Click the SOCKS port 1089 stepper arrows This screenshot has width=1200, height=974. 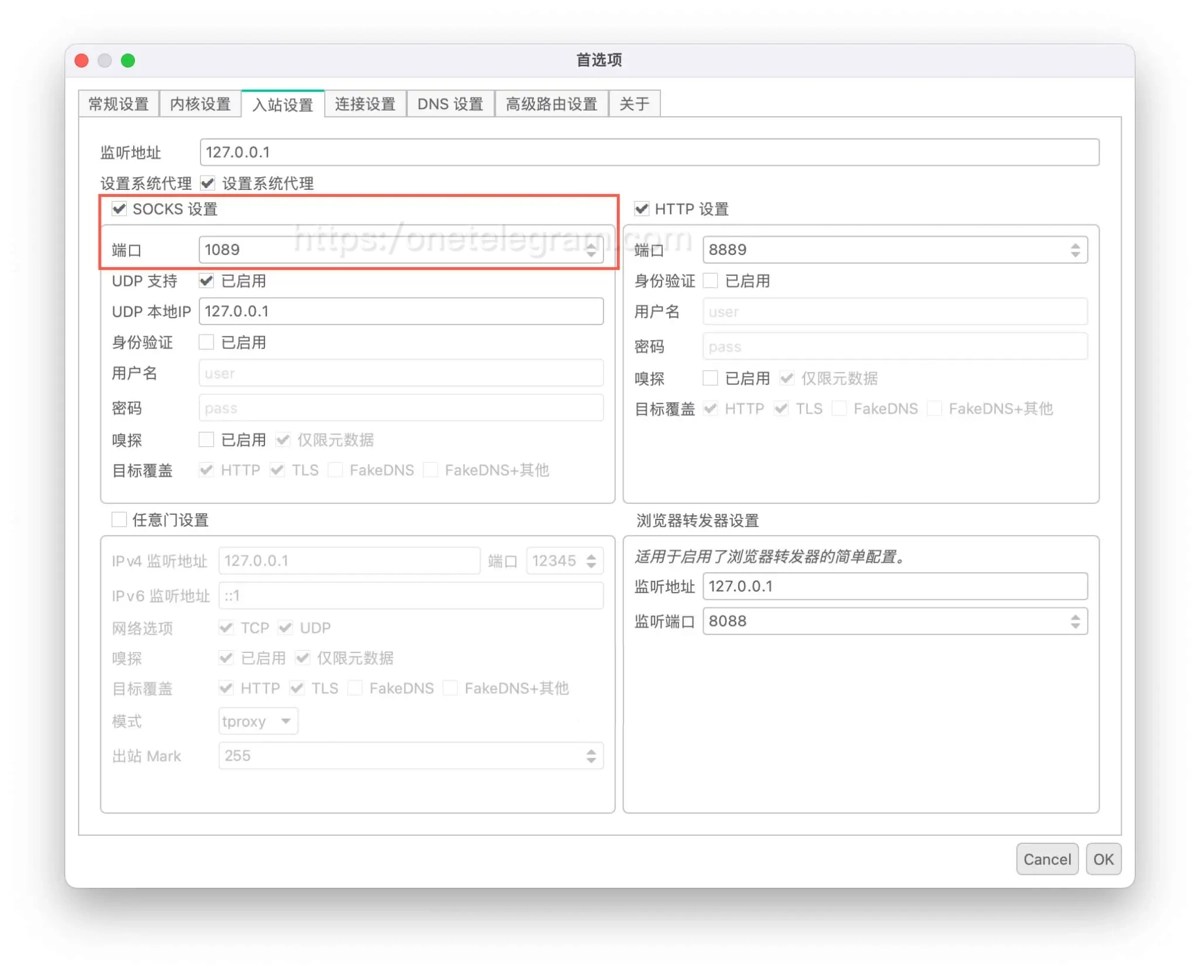pos(591,250)
